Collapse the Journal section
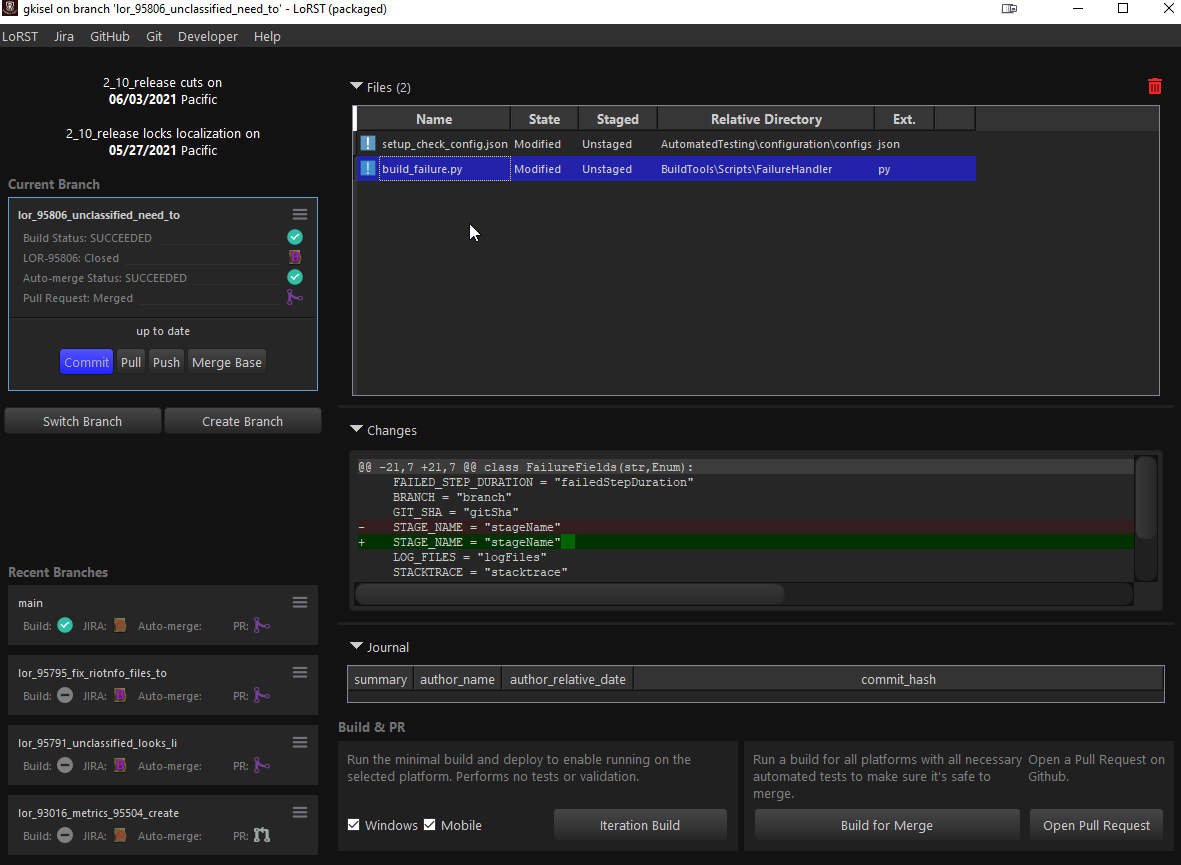Viewport: 1181px width, 865px height. click(x=357, y=647)
